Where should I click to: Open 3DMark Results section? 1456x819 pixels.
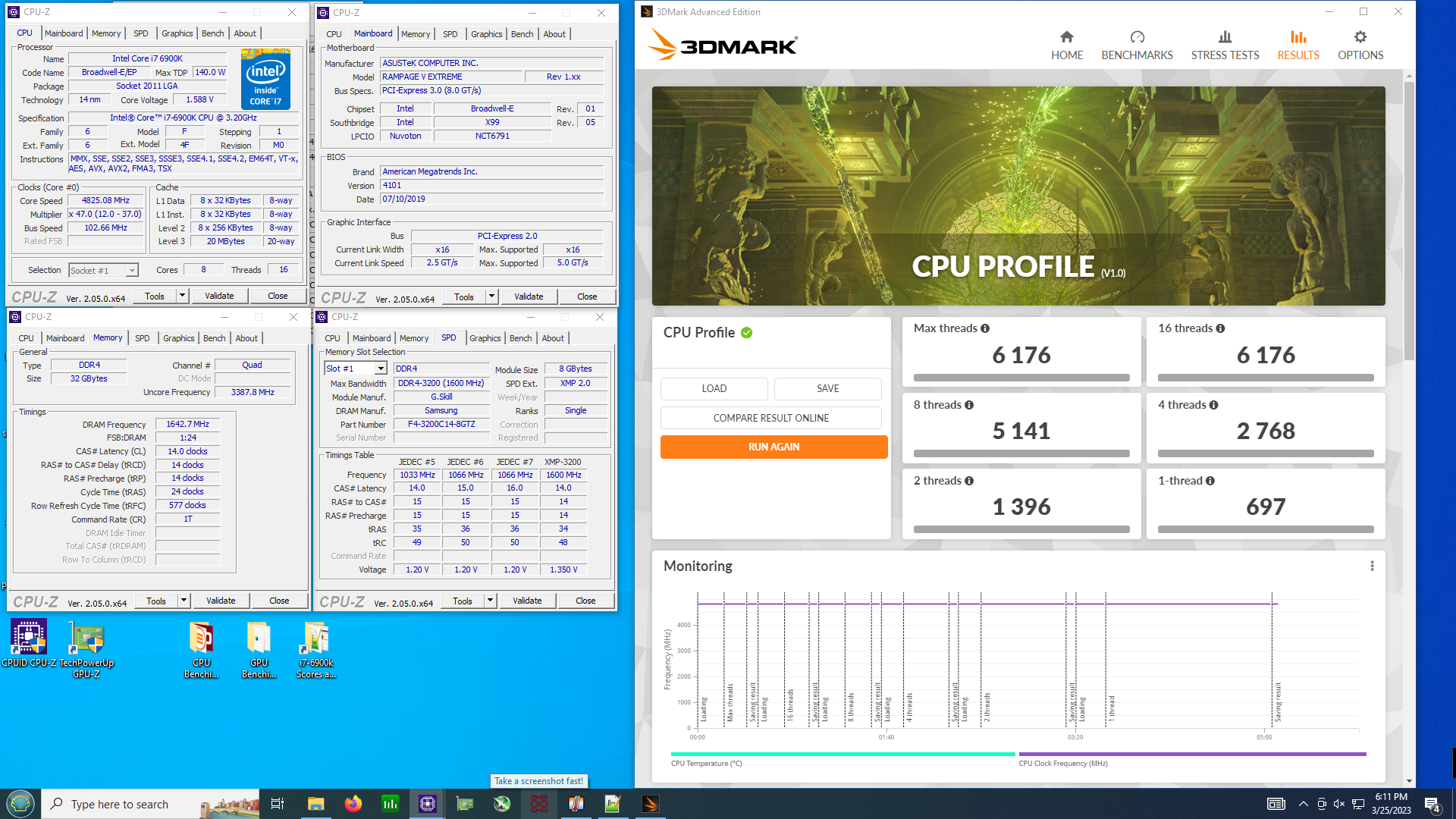pos(1298,45)
